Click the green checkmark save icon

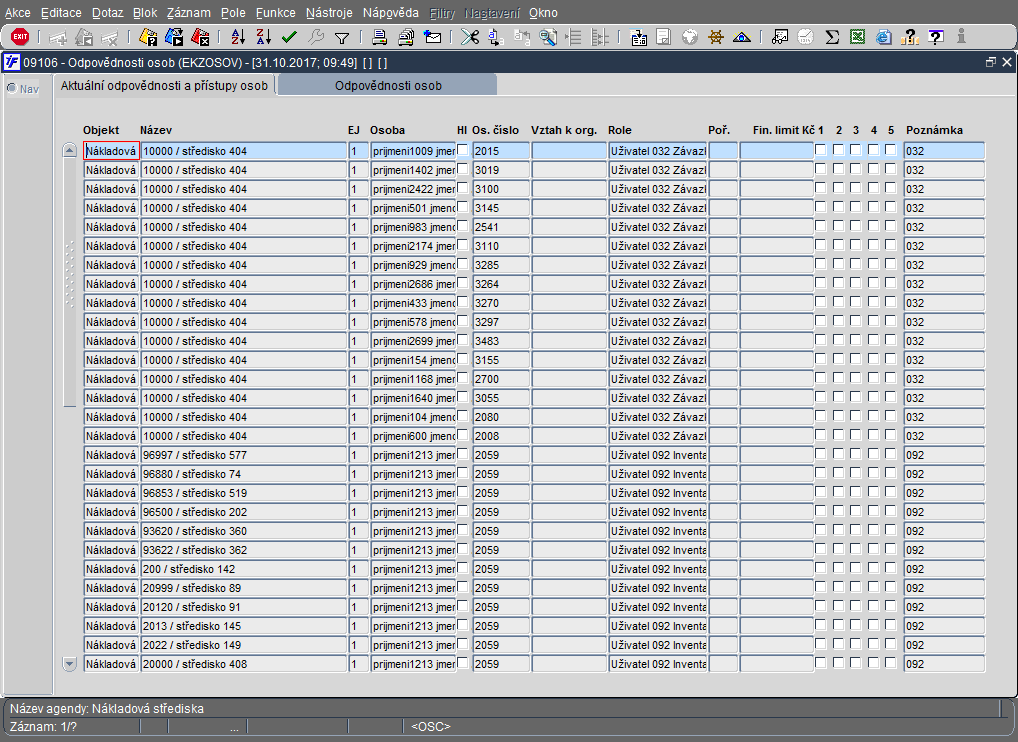(290, 37)
